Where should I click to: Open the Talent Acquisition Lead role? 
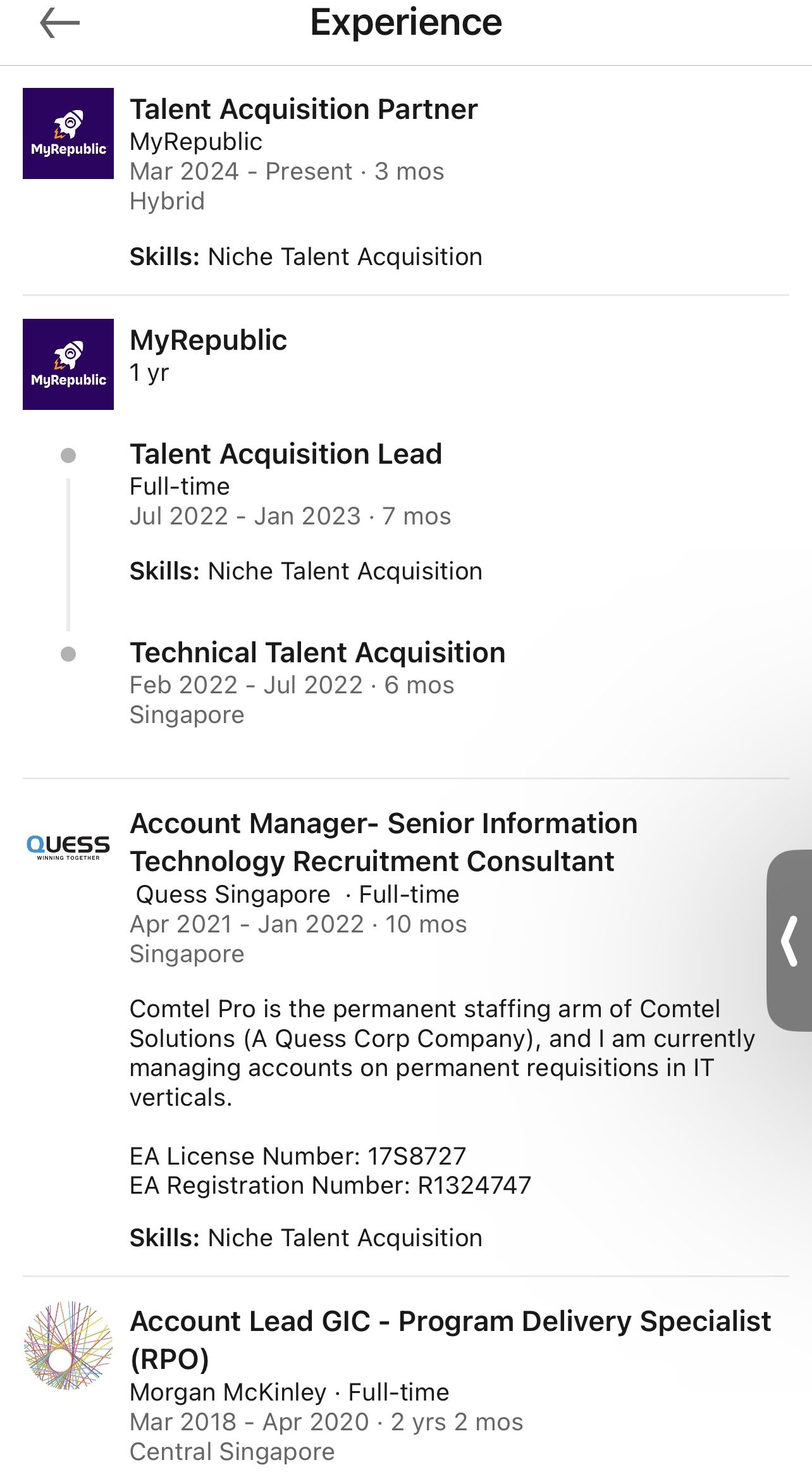[286, 454]
